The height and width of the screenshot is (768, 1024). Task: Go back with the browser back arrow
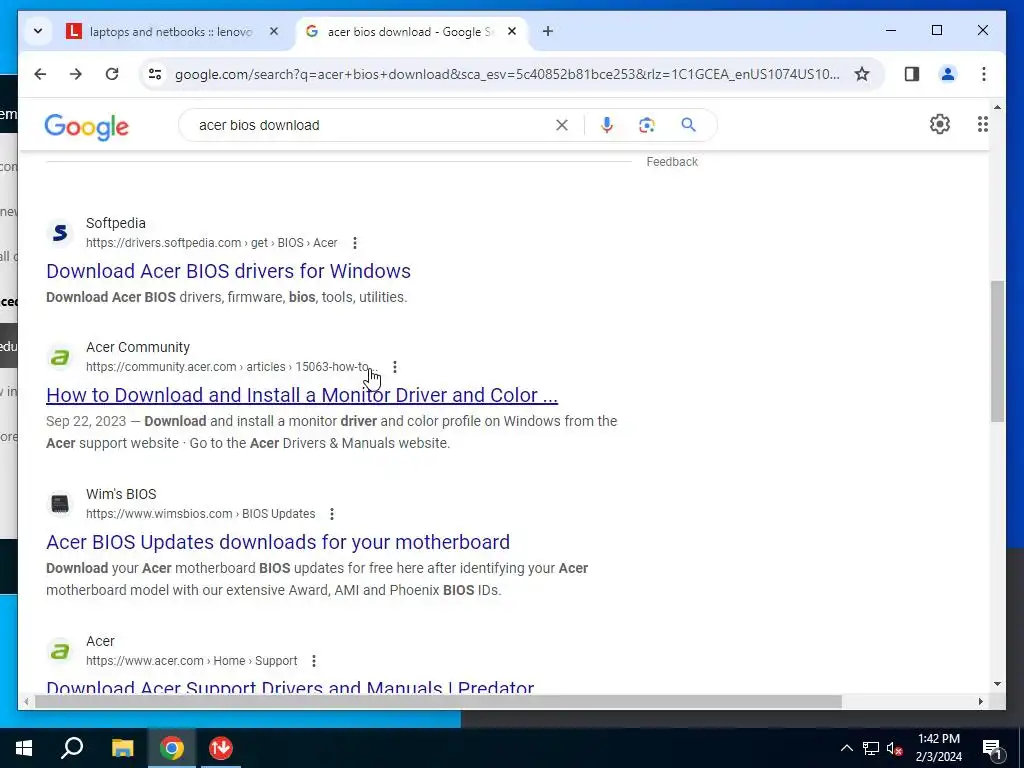(x=40, y=74)
